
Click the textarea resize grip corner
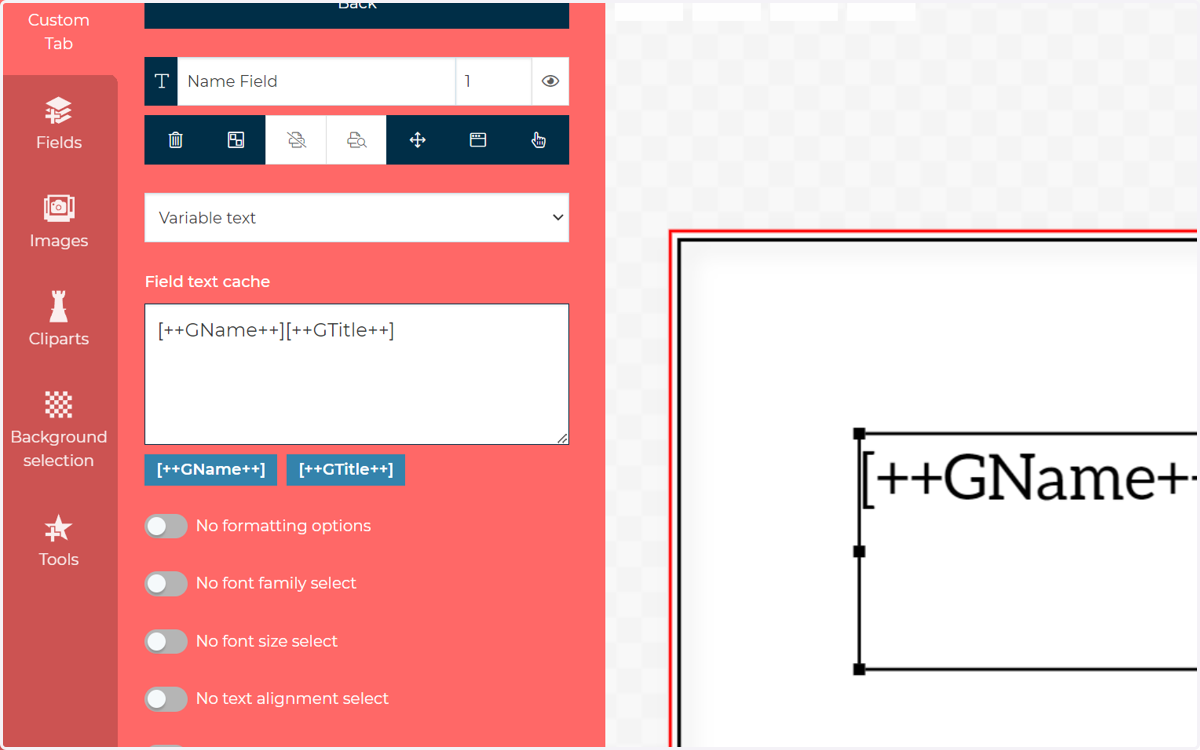(x=562, y=438)
